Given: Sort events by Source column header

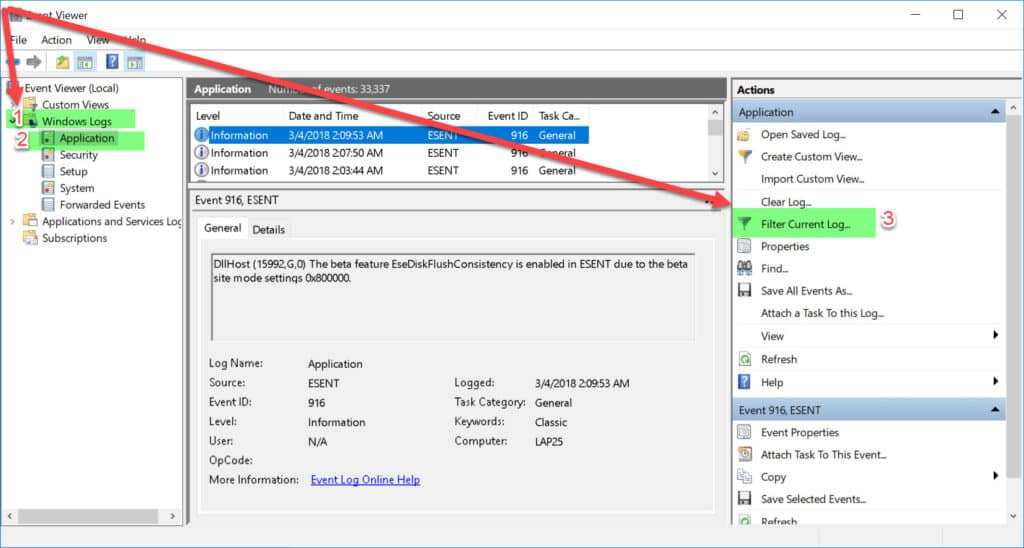Looking at the screenshot, I should (x=450, y=116).
